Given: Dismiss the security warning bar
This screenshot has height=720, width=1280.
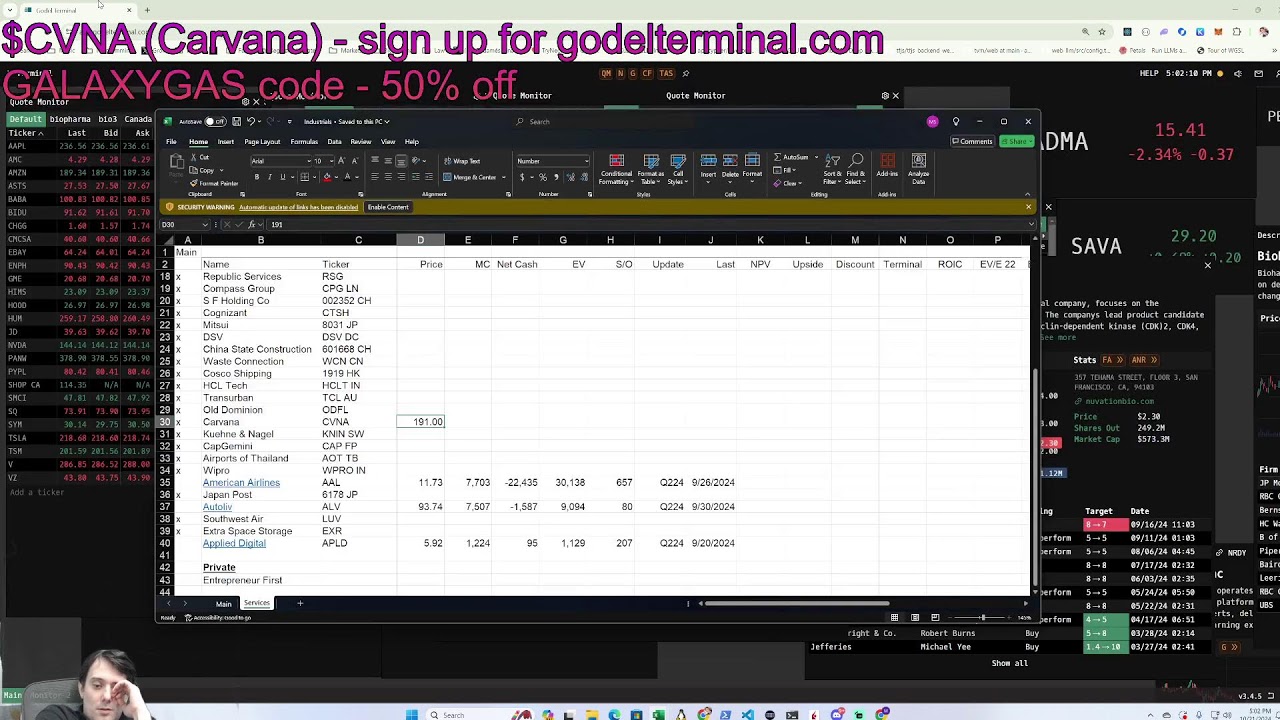Looking at the screenshot, I should point(1028,207).
